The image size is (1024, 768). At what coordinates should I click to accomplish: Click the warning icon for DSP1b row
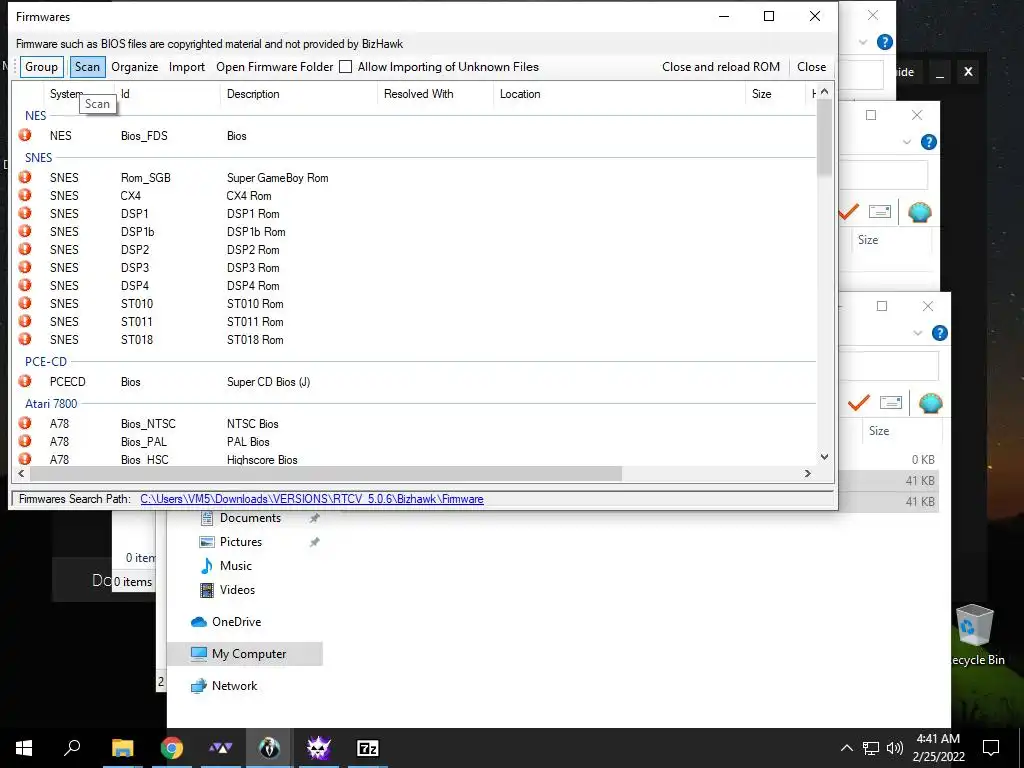25,231
